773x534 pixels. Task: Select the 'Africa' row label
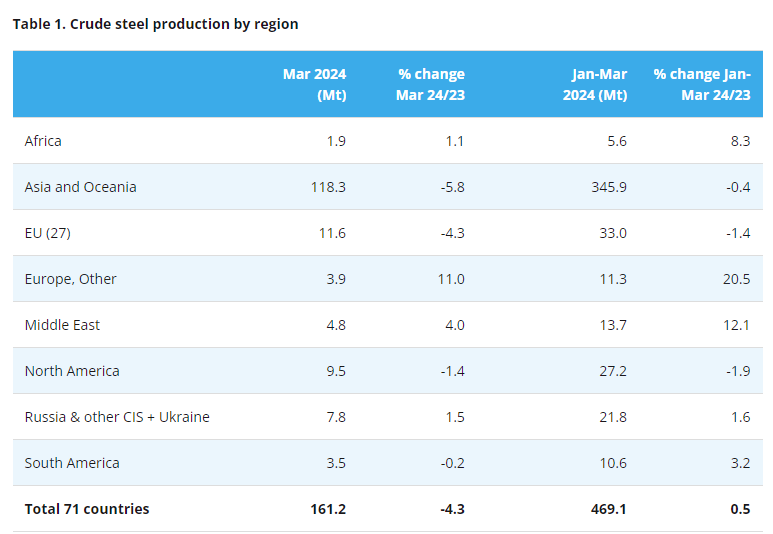tap(43, 141)
